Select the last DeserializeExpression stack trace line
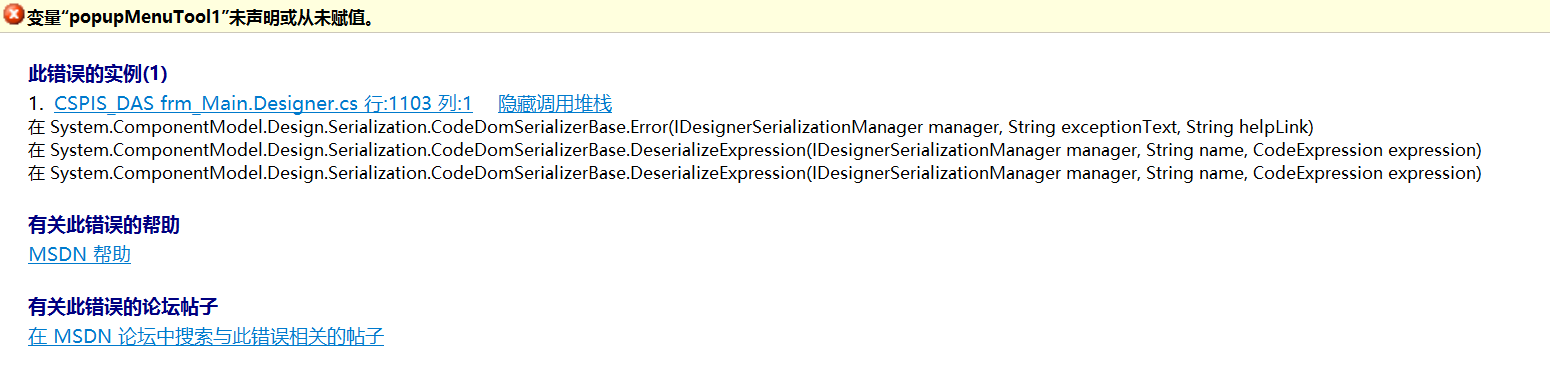Viewport: 1550px width, 367px height. coord(754,173)
